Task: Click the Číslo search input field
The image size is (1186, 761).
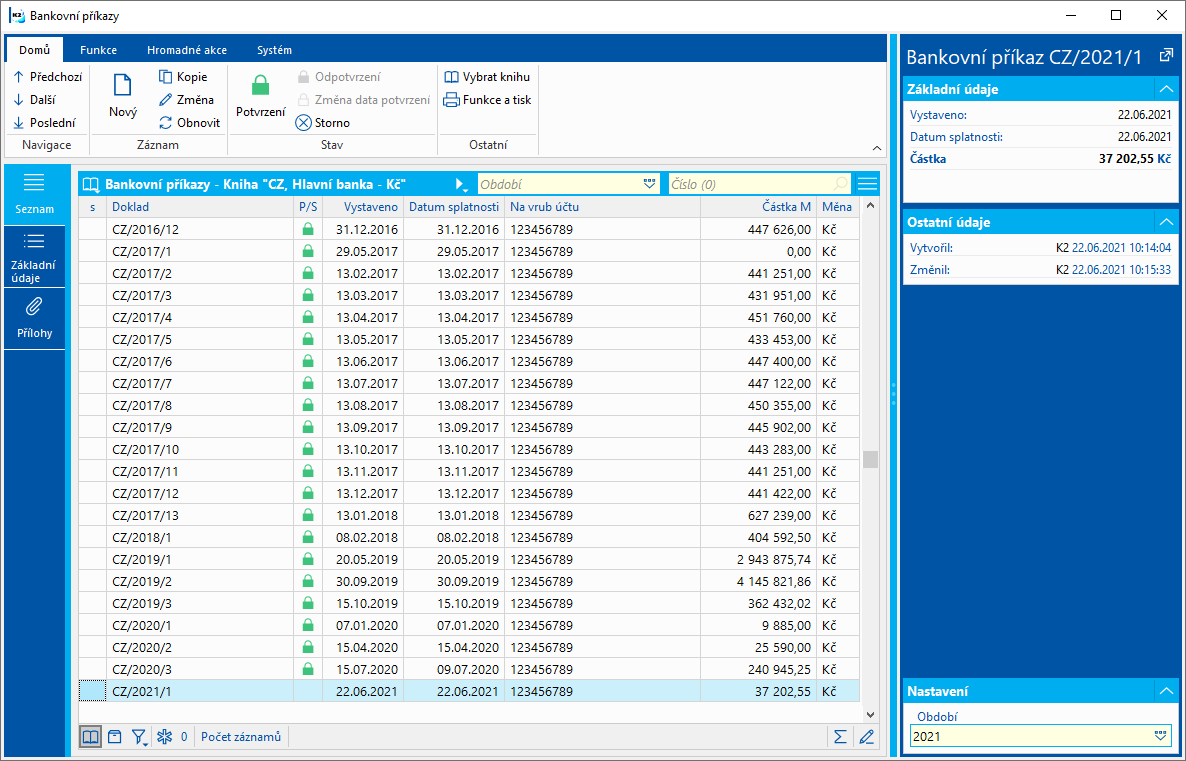Action: pos(750,184)
